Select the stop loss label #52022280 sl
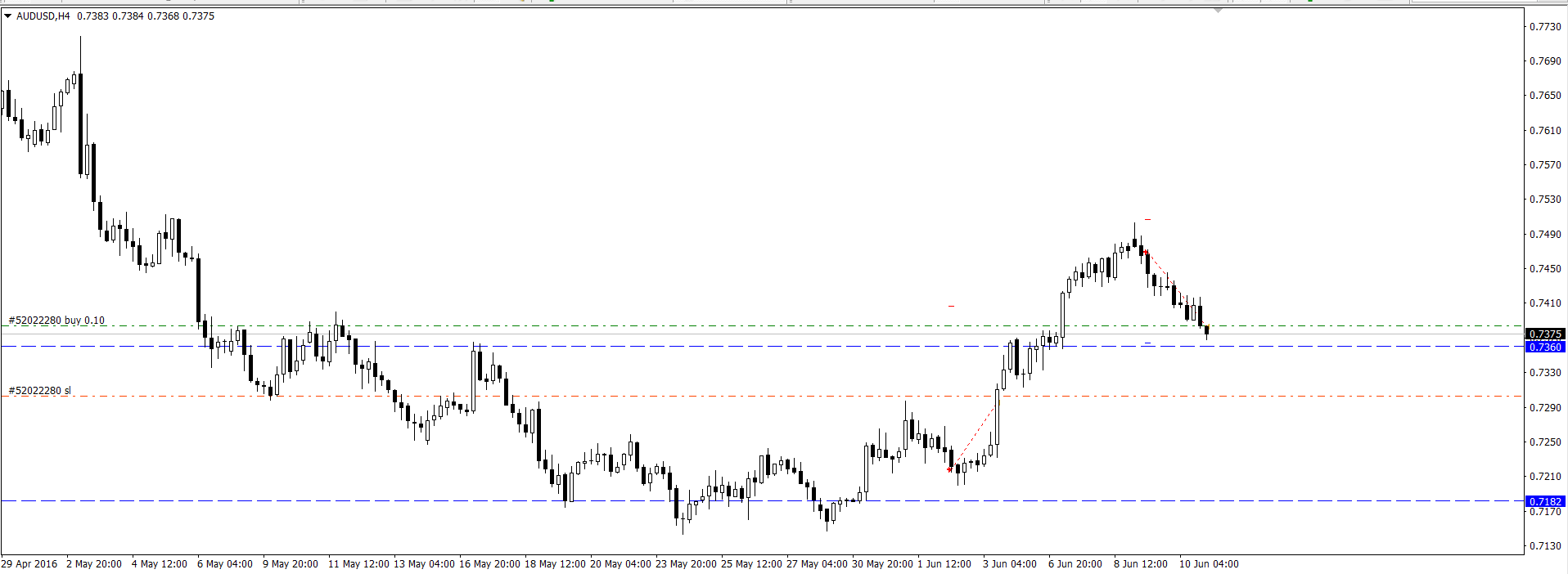 point(40,390)
